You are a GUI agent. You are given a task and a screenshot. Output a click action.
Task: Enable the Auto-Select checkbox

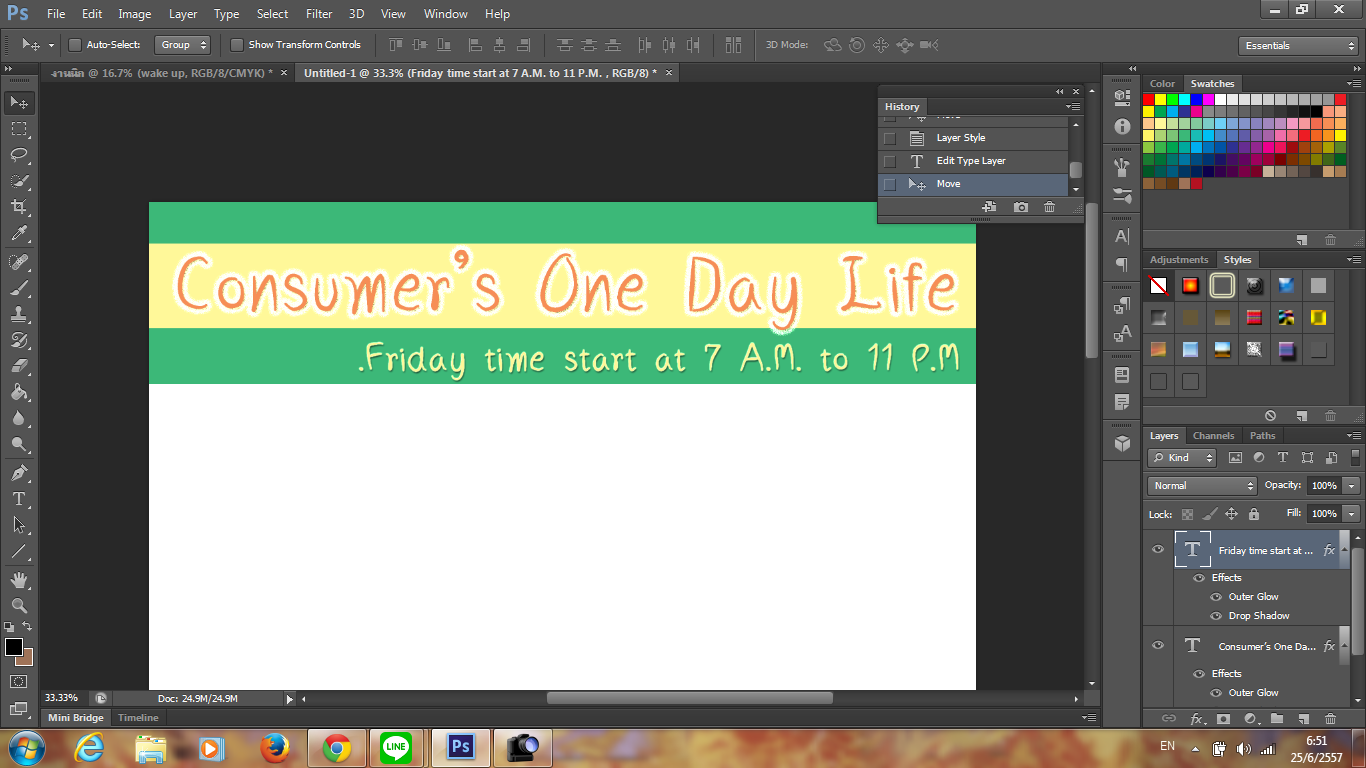[x=75, y=45]
